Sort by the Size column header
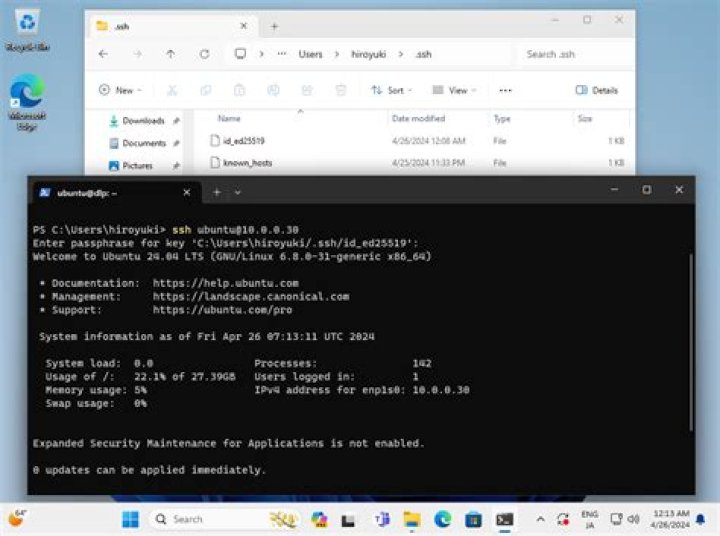 point(585,118)
